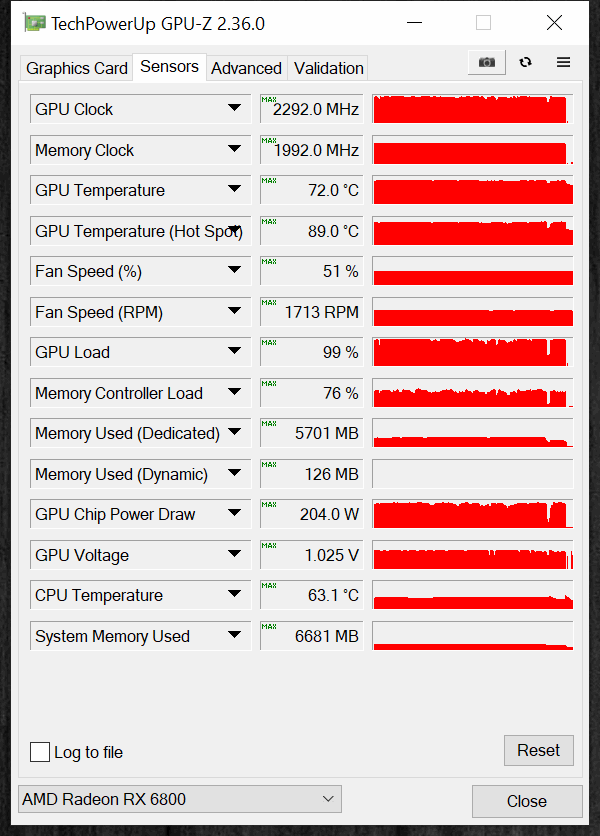600x836 pixels.
Task: Click the MAX indicator on GPU Clock value
Action: [269, 99]
